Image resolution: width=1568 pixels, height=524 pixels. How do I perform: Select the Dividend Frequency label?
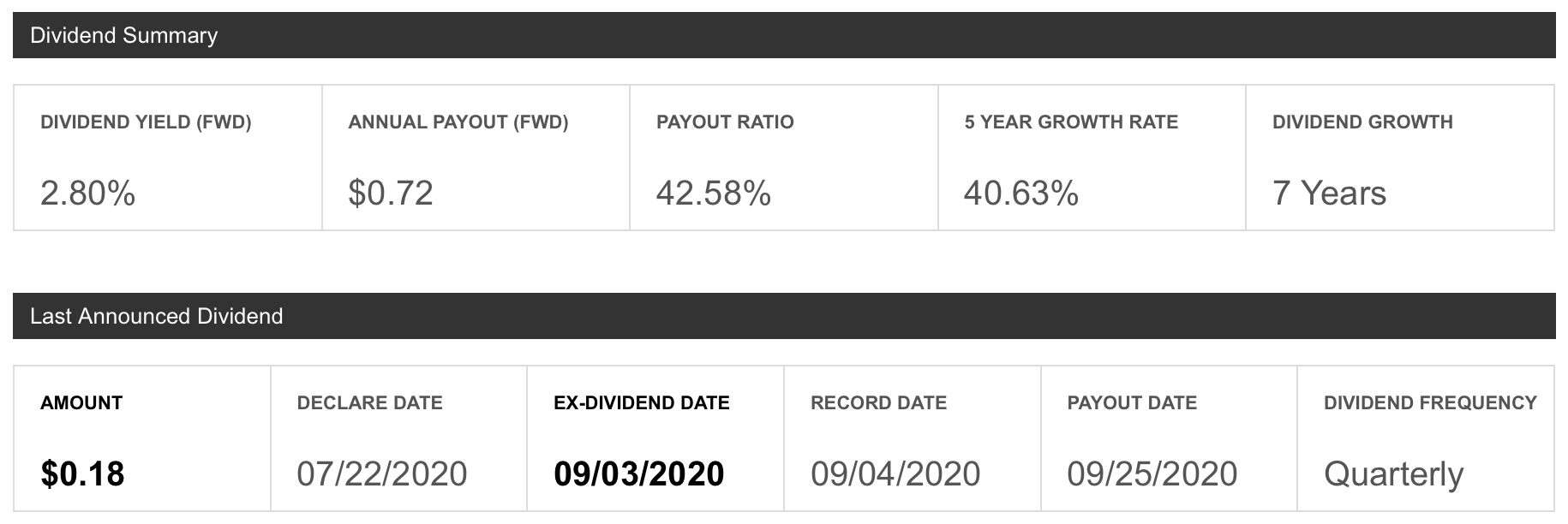point(1430,403)
